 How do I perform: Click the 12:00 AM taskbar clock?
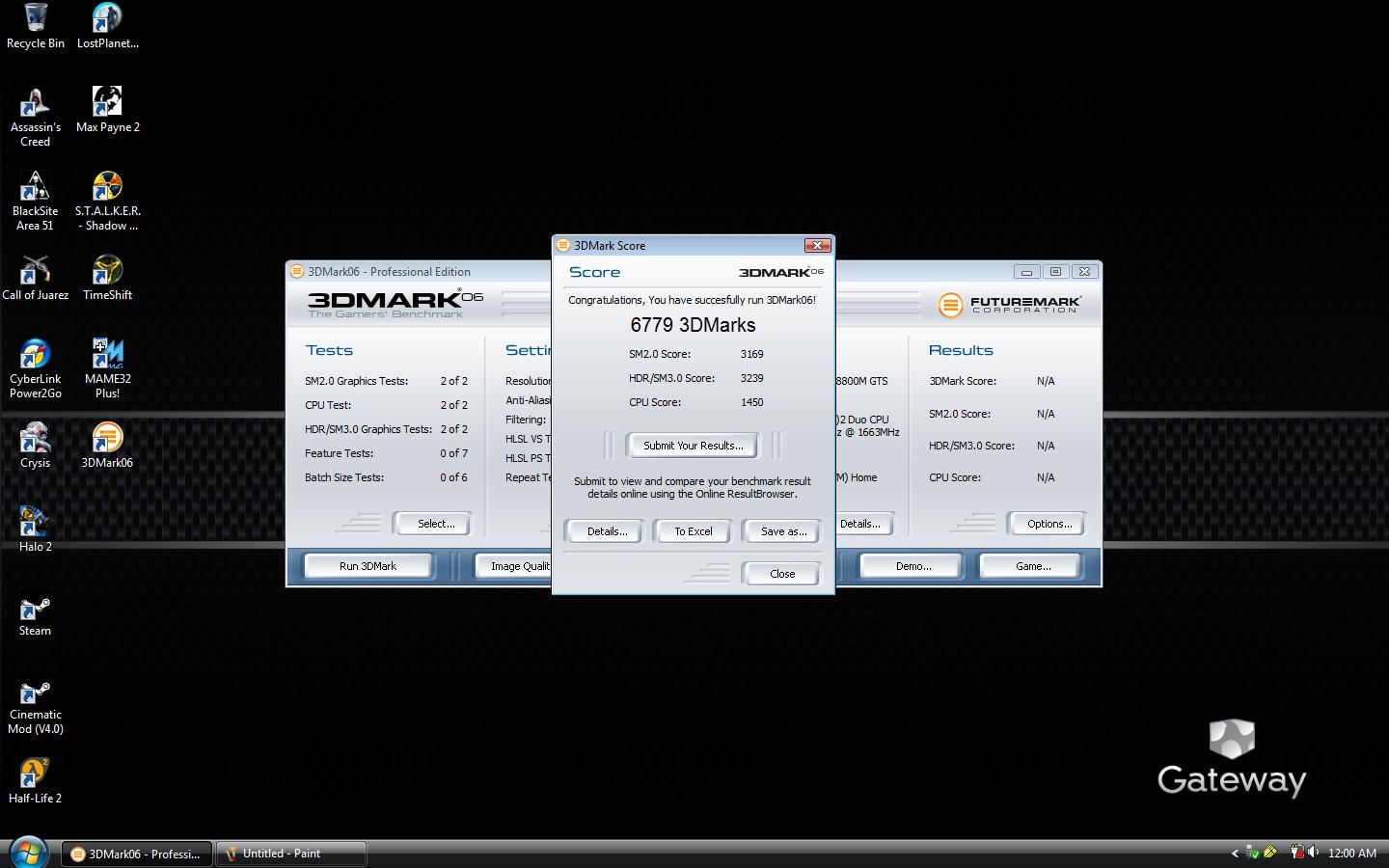(x=1351, y=853)
